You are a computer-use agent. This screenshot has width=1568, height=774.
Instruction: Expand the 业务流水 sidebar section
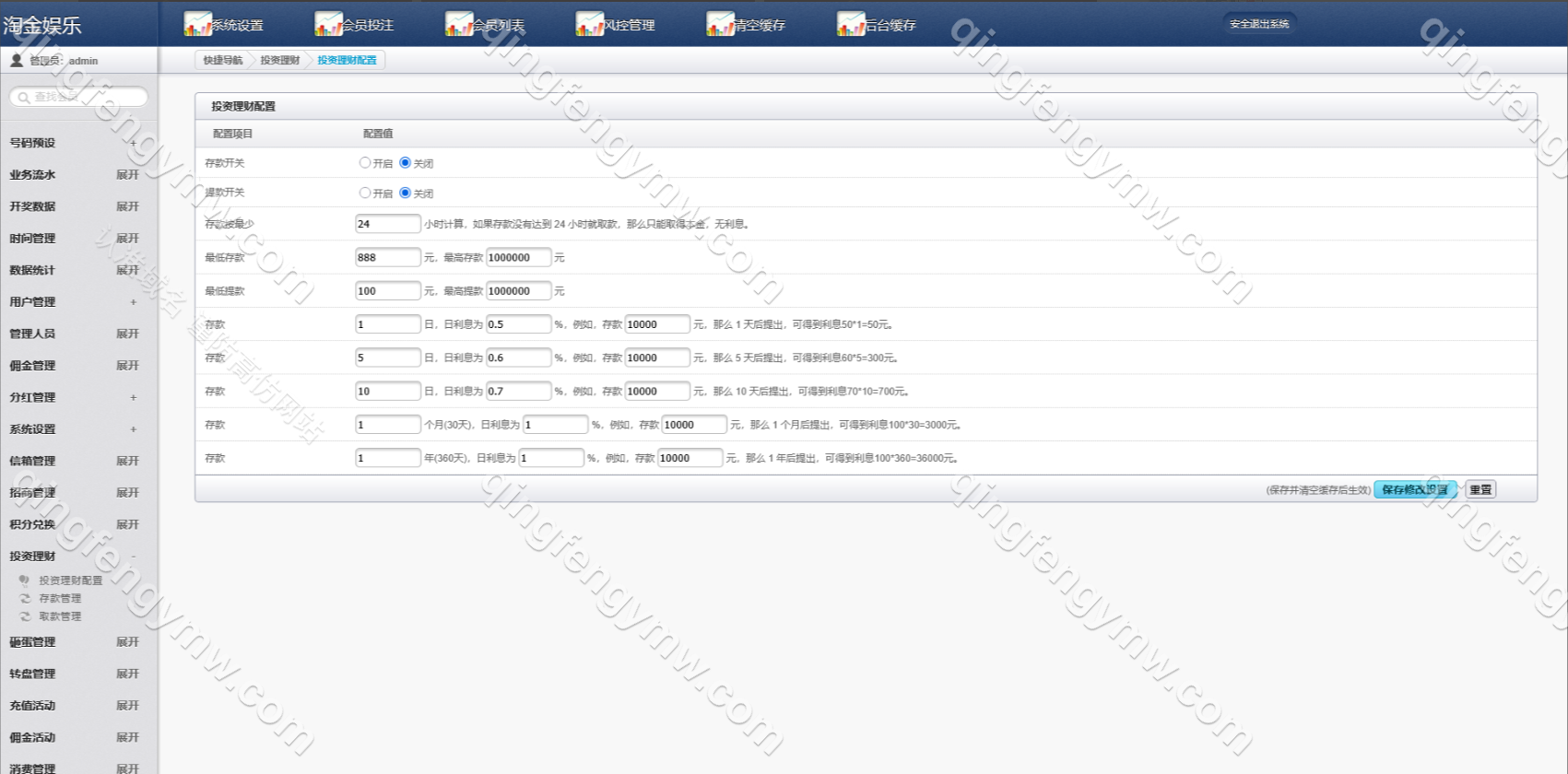point(127,175)
